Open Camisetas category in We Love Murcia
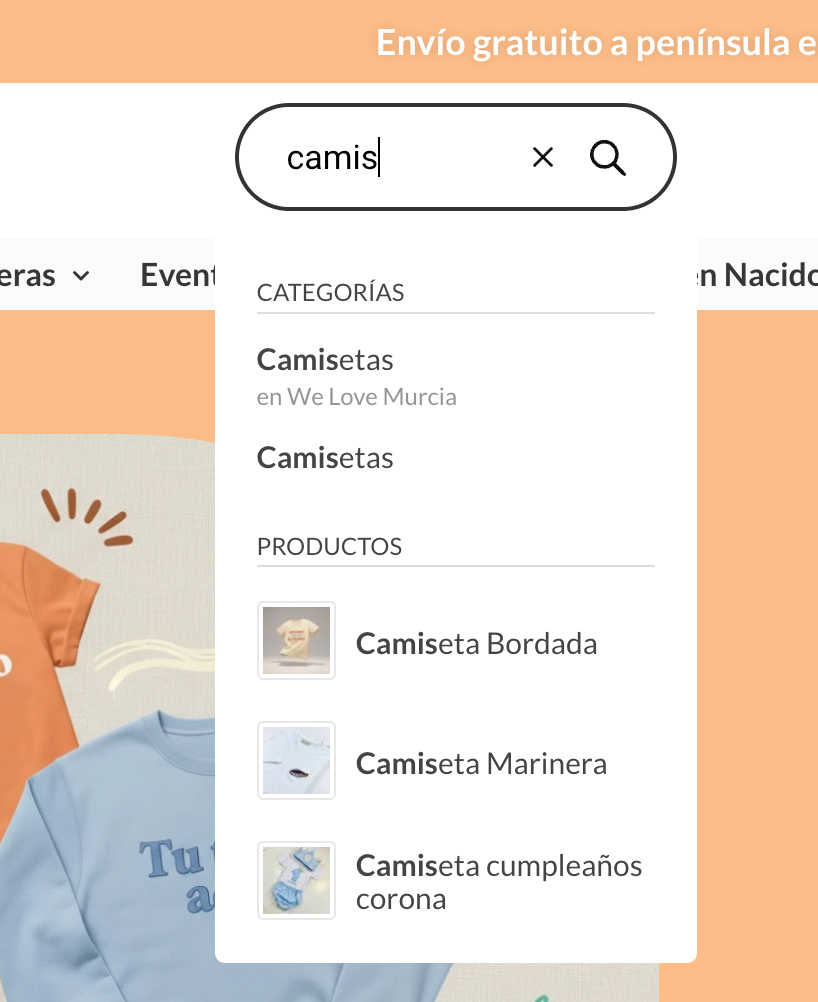This screenshot has width=818, height=1002. [x=357, y=377]
